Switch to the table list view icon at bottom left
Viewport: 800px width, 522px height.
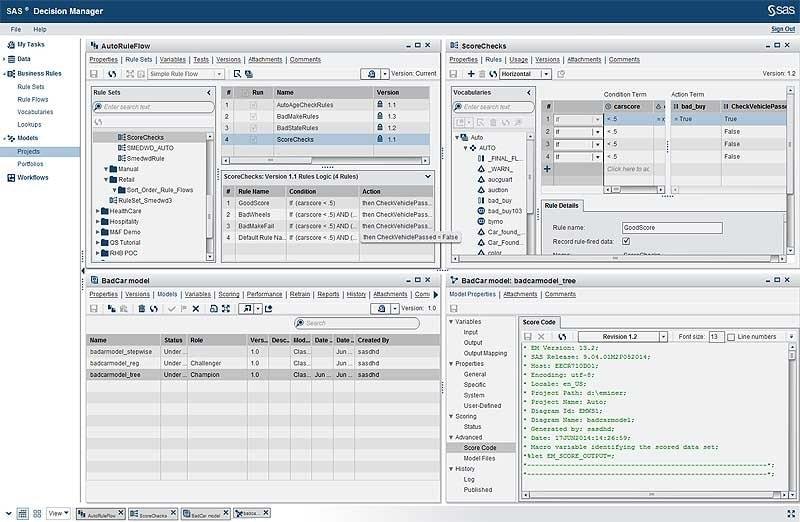coord(22,513)
